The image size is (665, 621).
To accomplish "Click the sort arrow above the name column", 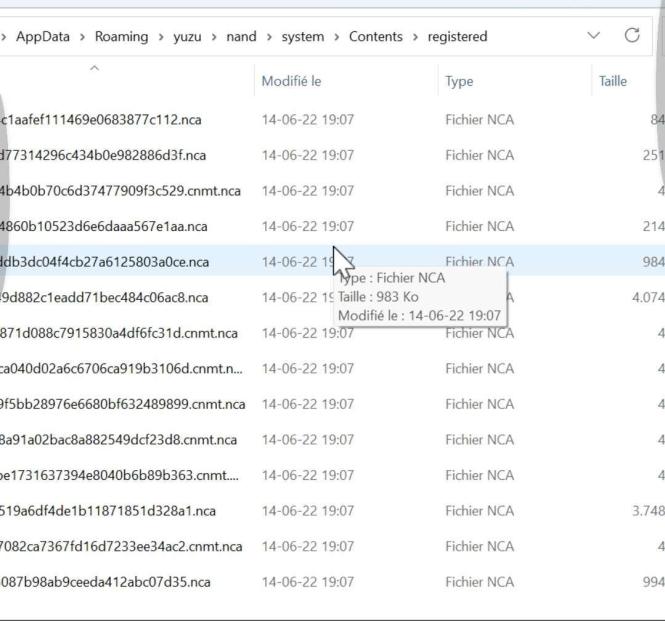I will (x=95, y=68).
